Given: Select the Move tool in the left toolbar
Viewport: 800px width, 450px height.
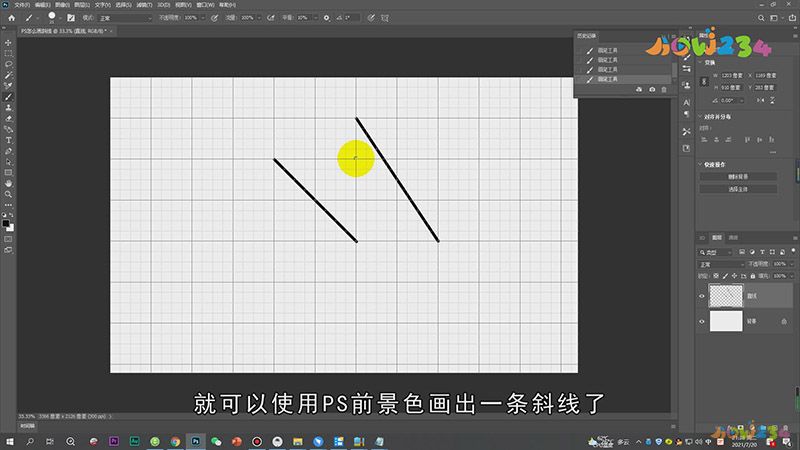Looking at the screenshot, I should pos(8,42).
